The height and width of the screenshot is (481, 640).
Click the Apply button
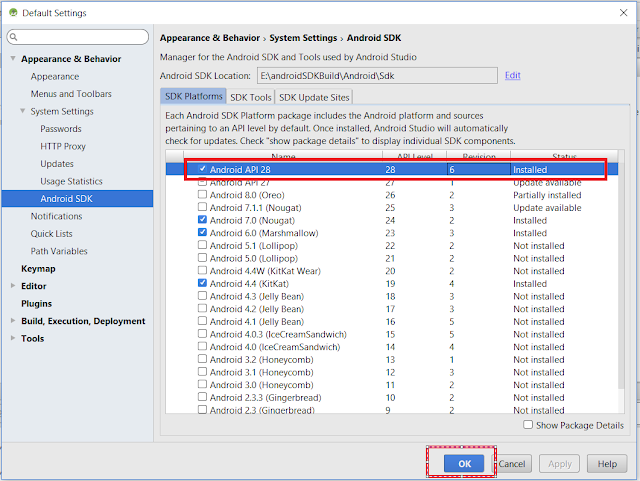pyautogui.click(x=560, y=463)
